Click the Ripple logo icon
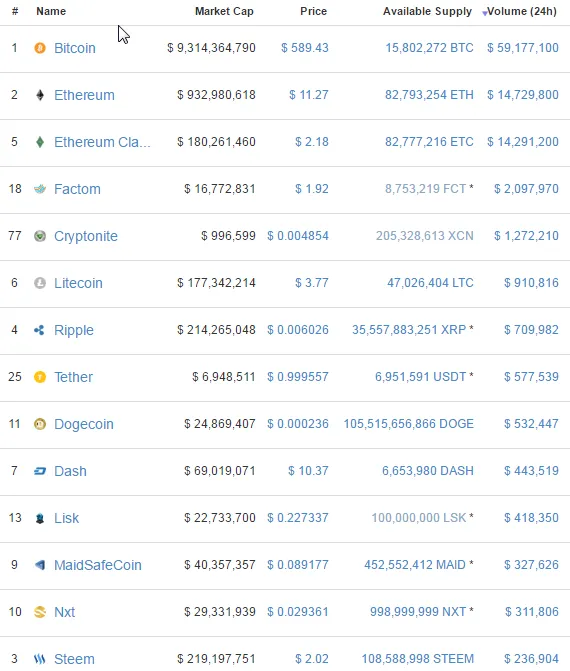 point(39,330)
